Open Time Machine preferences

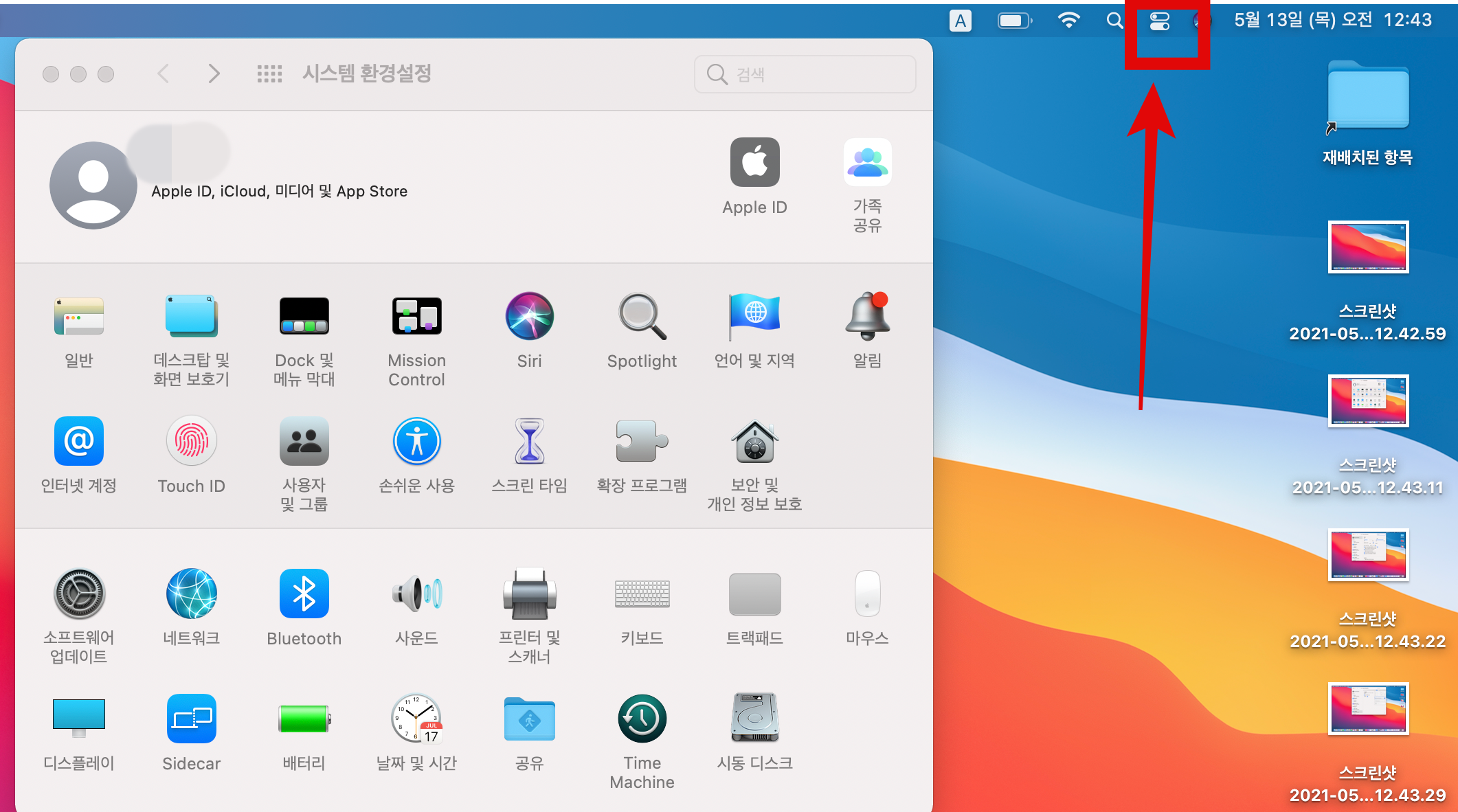tap(642, 719)
